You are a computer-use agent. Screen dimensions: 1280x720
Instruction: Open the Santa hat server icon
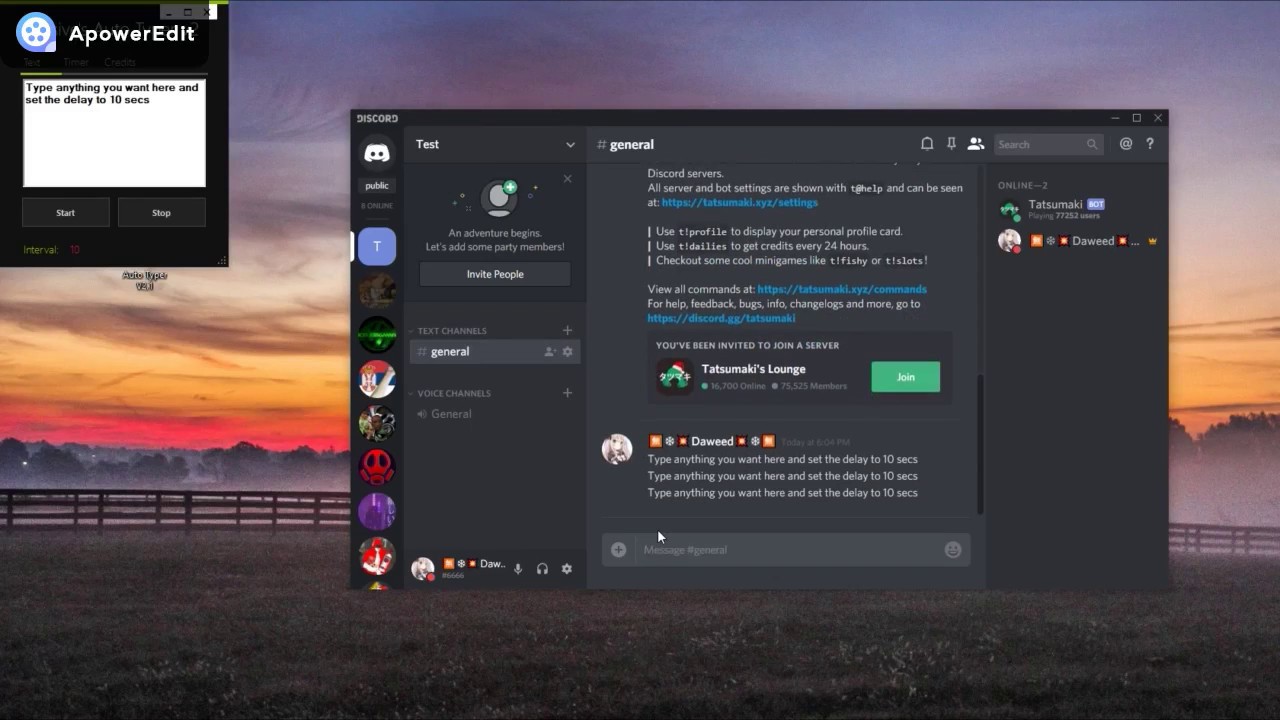click(x=377, y=555)
